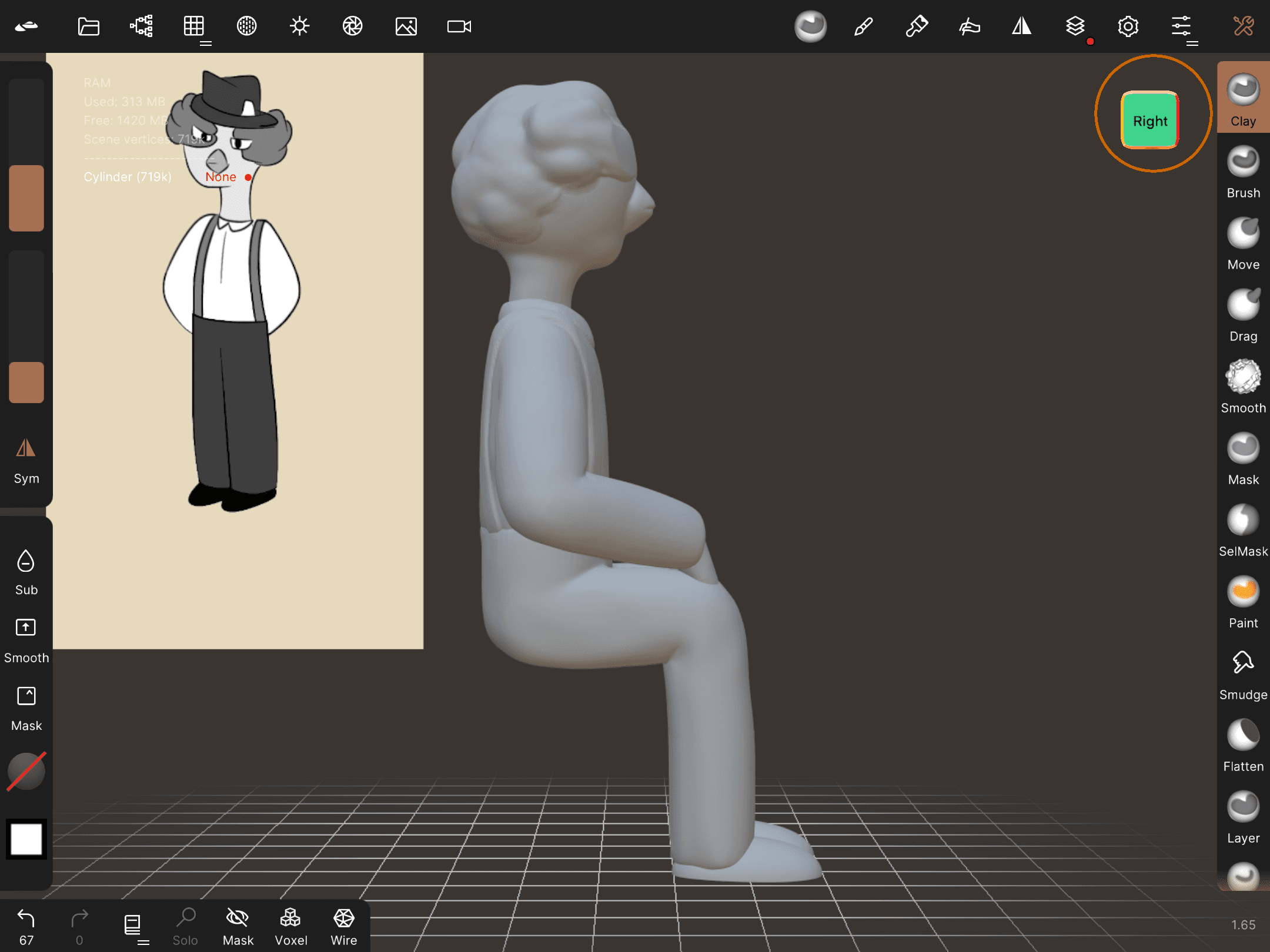
Task: Enable the Sub subtract mode
Action: coord(26,572)
